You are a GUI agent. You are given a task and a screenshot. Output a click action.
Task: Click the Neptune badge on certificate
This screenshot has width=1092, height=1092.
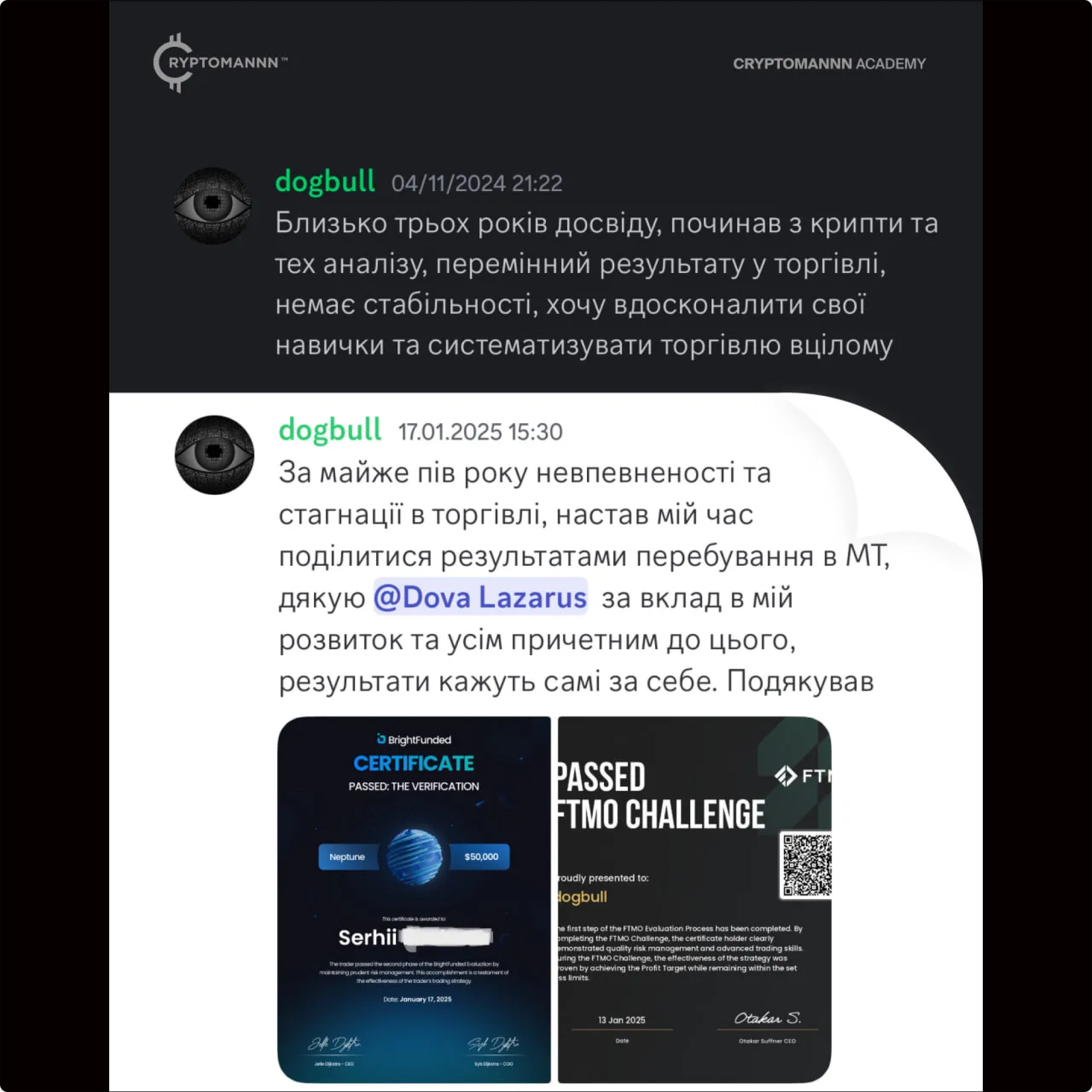point(347,857)
